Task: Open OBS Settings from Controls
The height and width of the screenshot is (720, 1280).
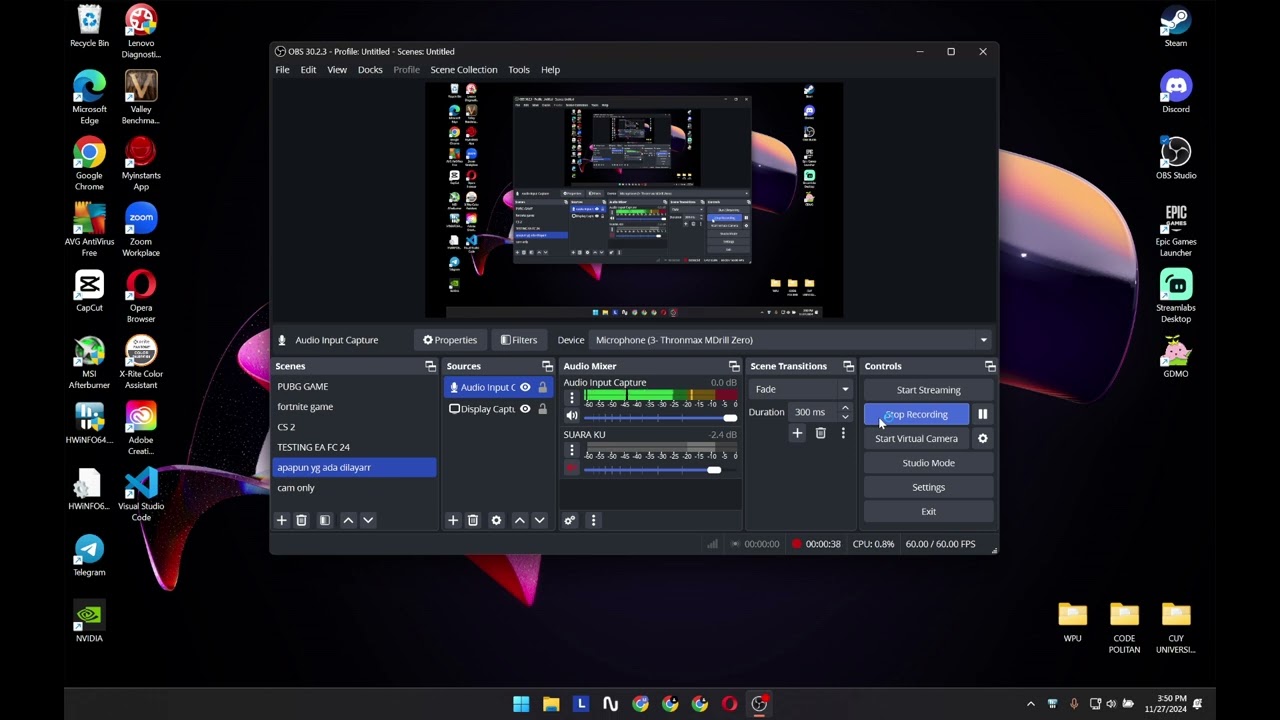Action: tap(928, 487)
